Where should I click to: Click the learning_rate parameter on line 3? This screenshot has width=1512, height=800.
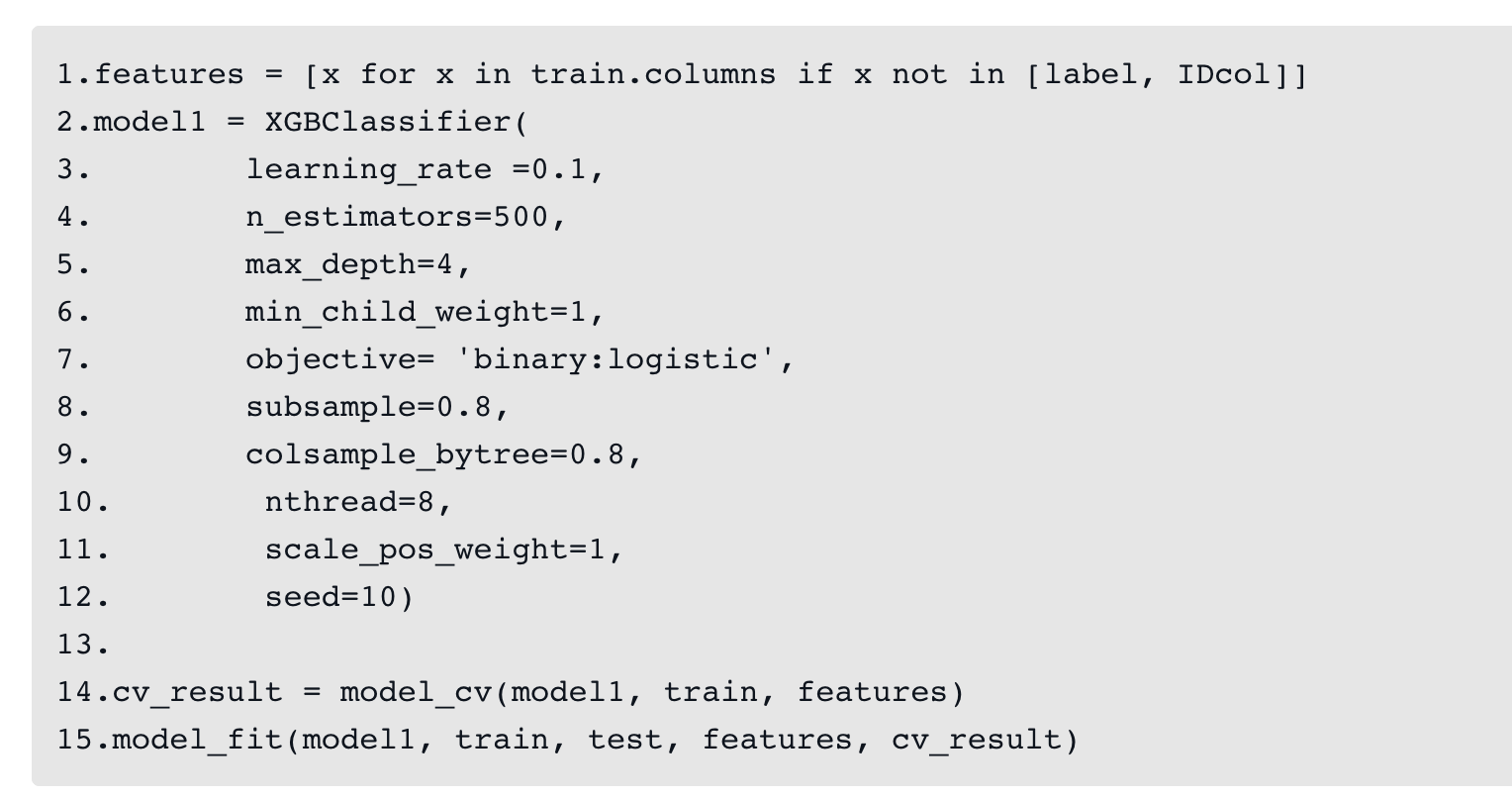tap(368, 169)
